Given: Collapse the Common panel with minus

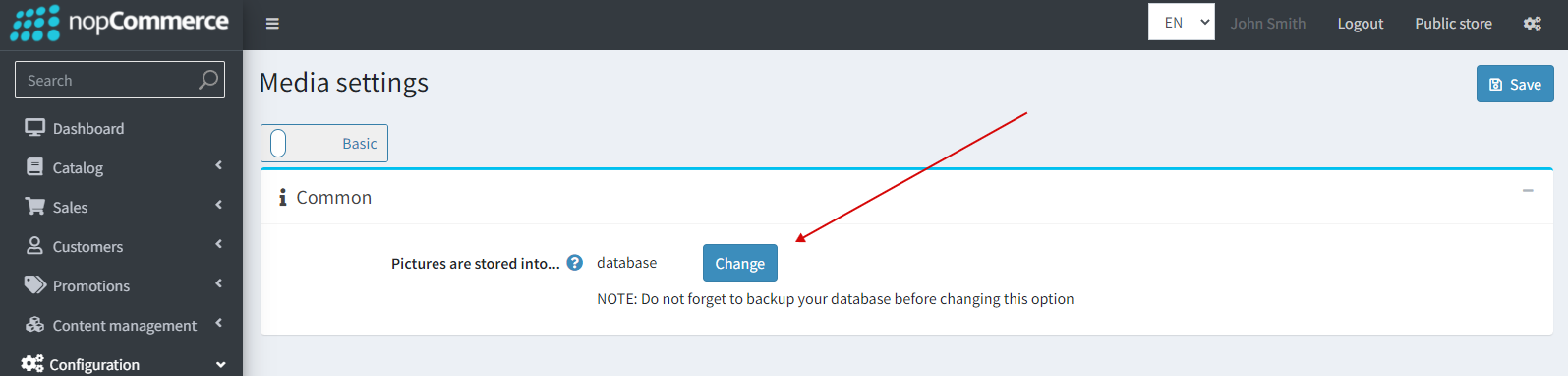Looking at the screenshot, I should (1528, 191).
